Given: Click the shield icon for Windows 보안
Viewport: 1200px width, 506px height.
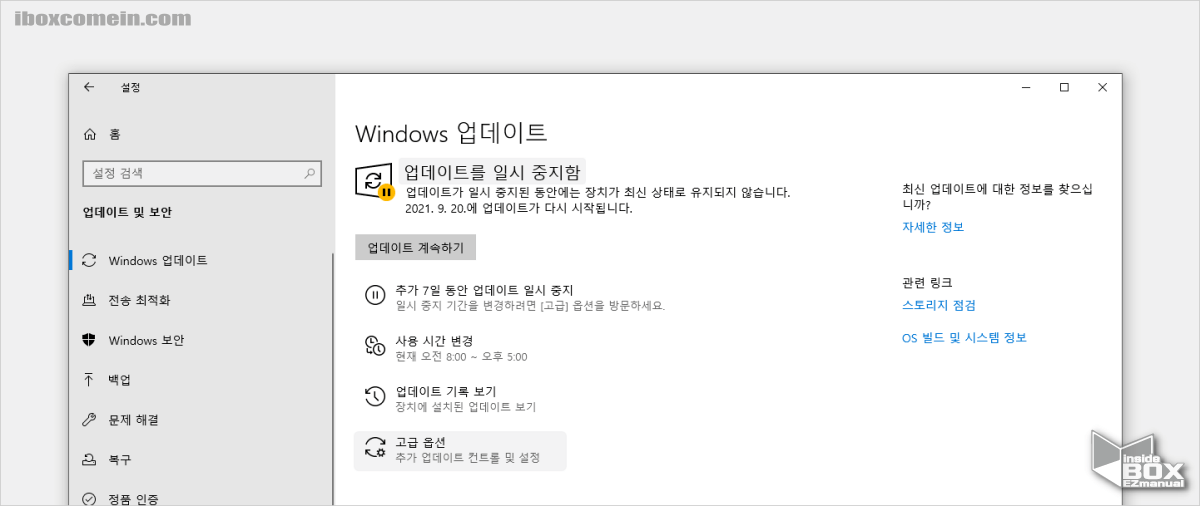Looking at the screenshot, I should pyautogui.click(x=90, y=340).
